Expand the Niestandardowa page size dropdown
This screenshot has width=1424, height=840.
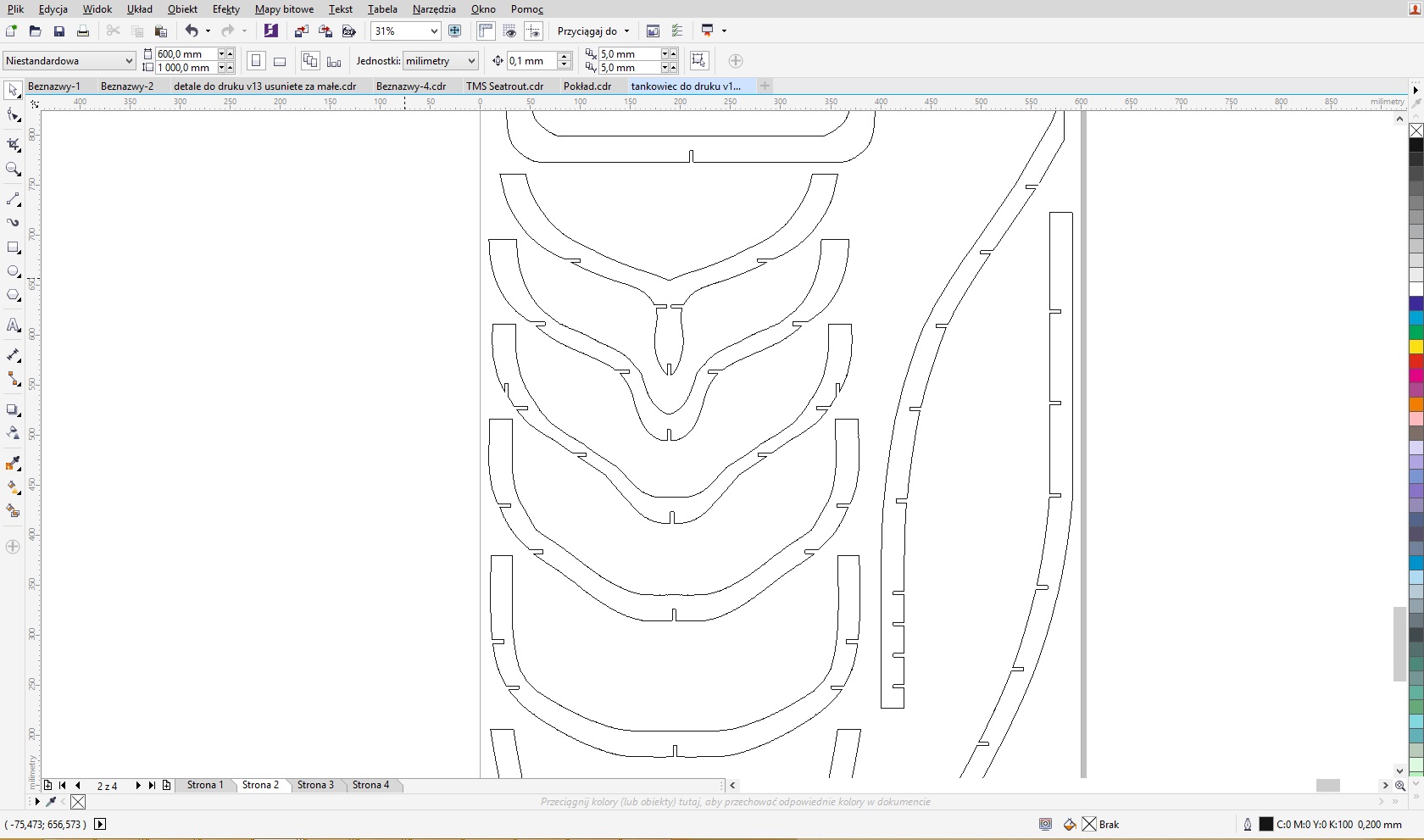129,61
